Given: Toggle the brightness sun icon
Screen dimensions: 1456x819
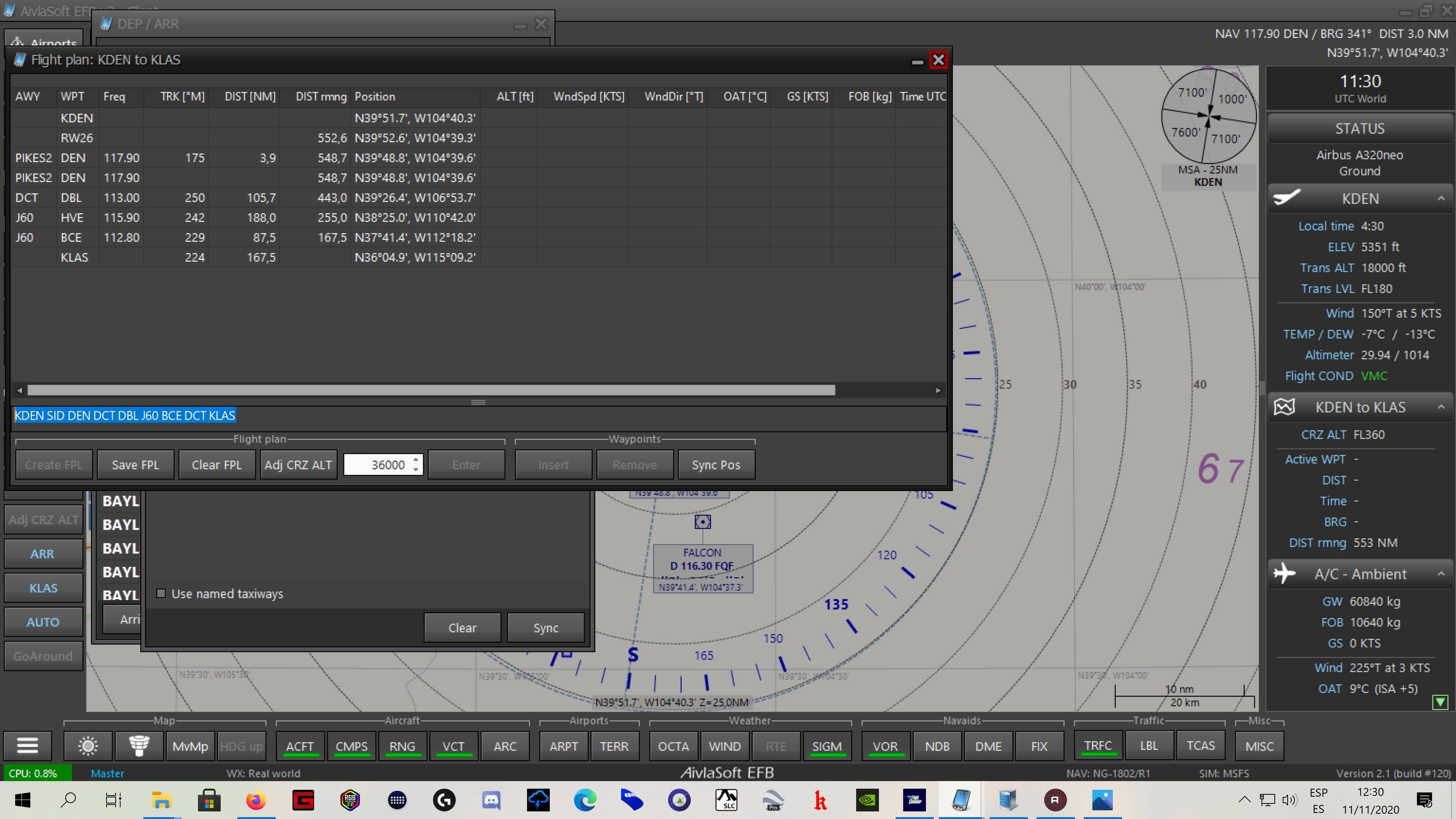Looking at the screenshot, I should [x=88, y=746].
